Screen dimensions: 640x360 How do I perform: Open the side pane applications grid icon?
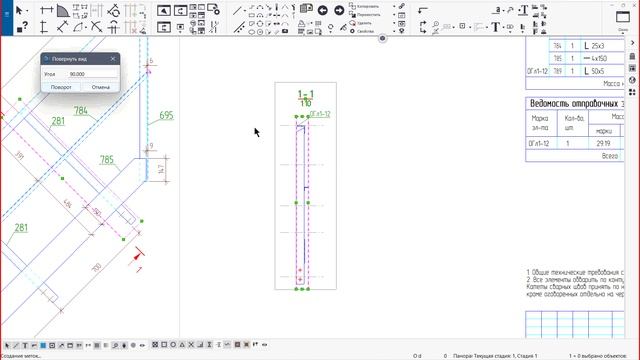click(632, 92)
